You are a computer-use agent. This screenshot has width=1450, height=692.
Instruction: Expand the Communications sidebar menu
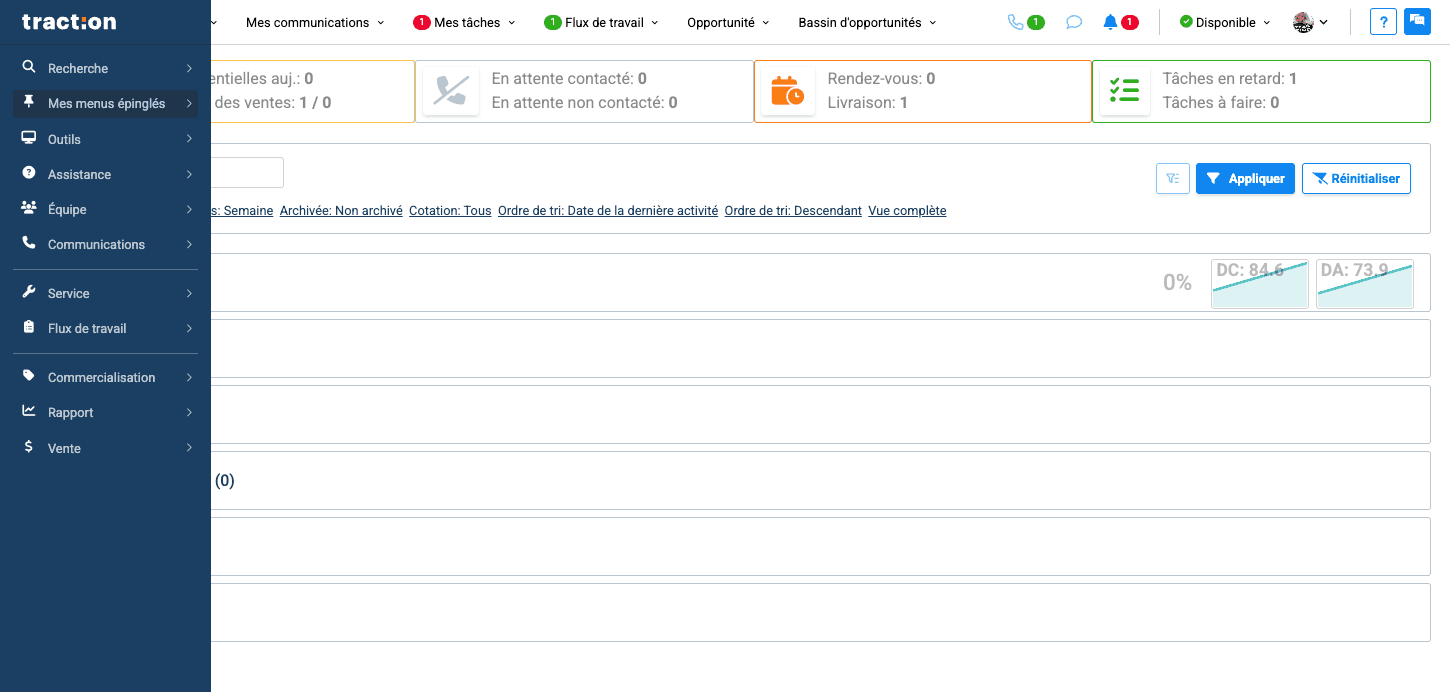coord(105,244)
